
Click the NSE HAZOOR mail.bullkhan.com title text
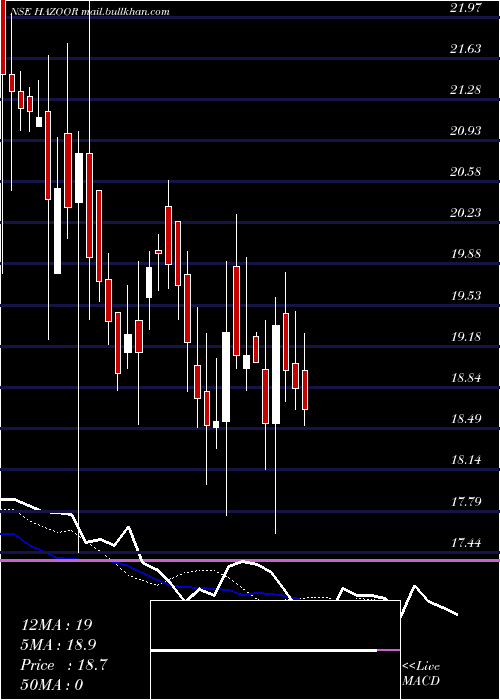90,12
